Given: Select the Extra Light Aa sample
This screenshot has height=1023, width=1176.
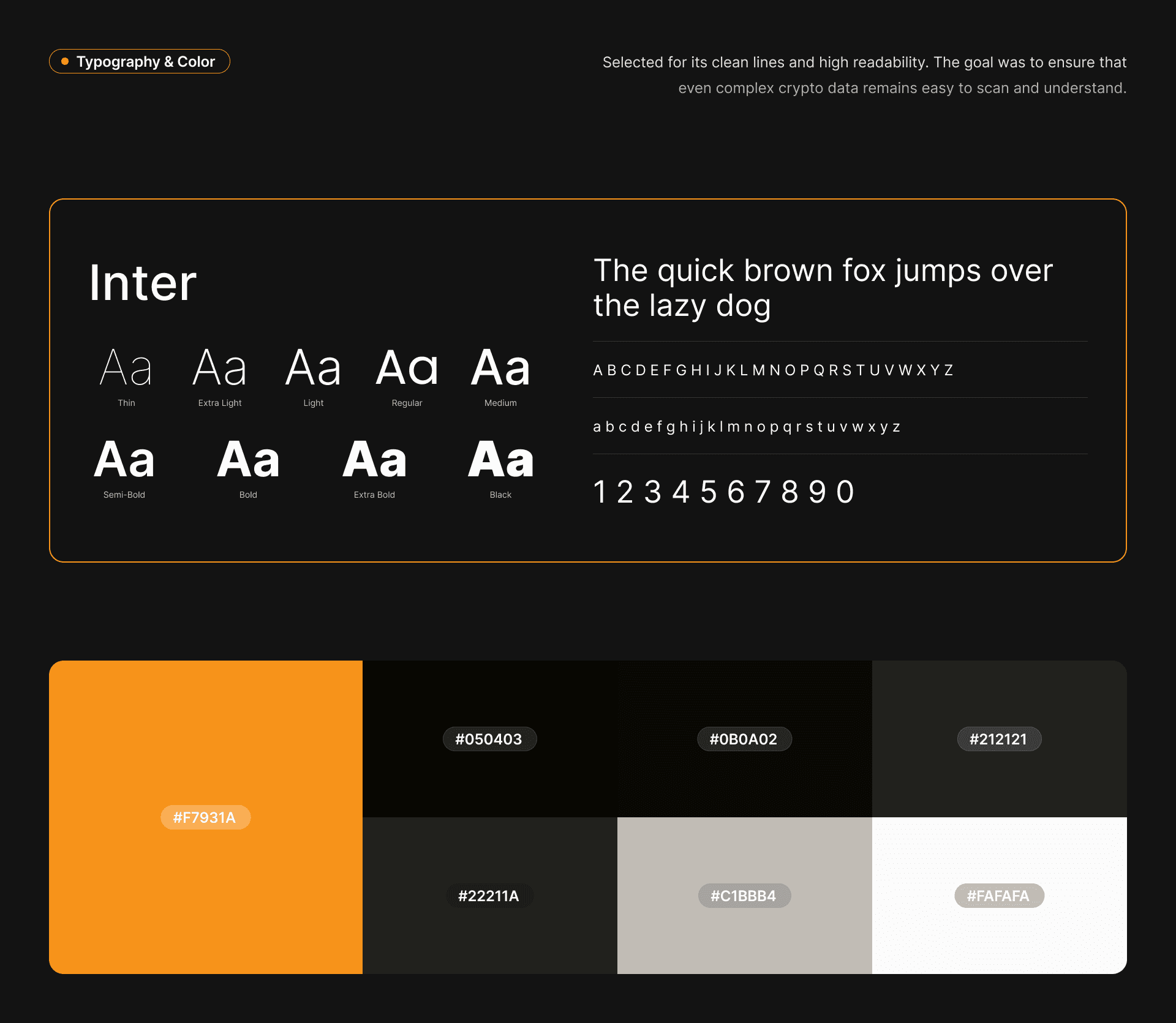Looking at the screenshot, I should pyautogui.click(x=220, y=368).
